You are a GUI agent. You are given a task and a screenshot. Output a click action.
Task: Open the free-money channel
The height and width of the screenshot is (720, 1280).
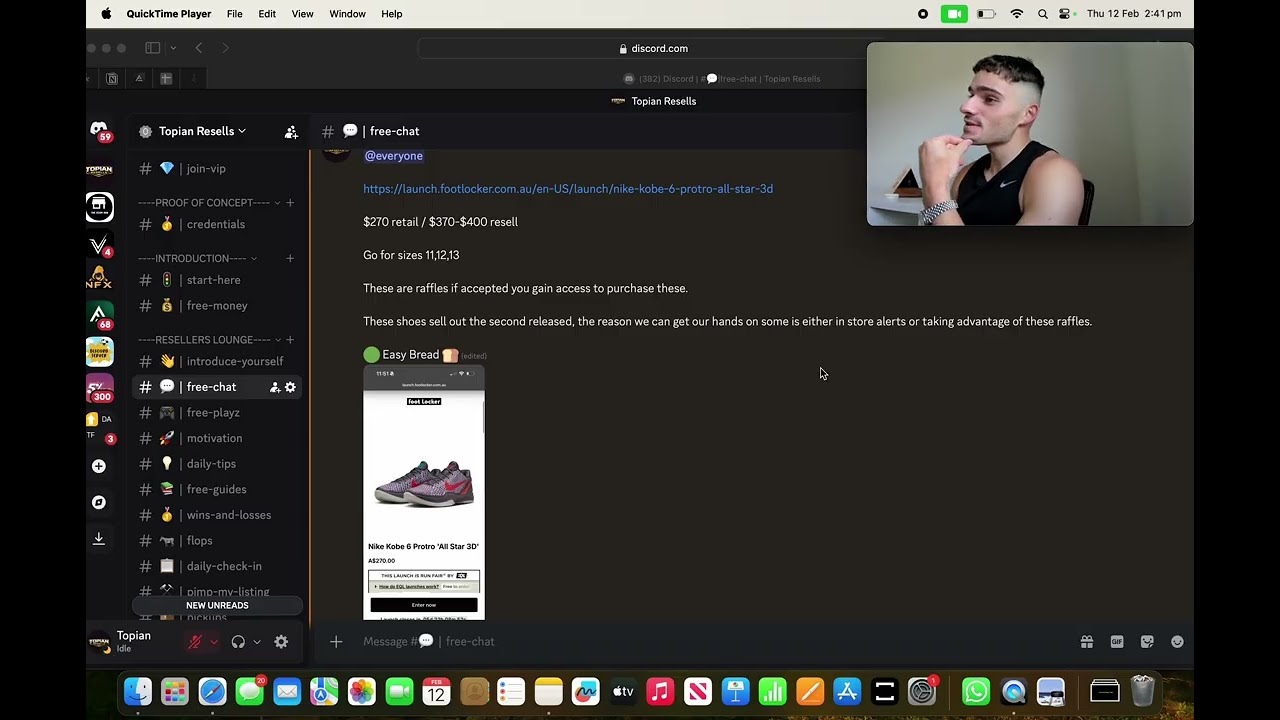click(218, 306)
